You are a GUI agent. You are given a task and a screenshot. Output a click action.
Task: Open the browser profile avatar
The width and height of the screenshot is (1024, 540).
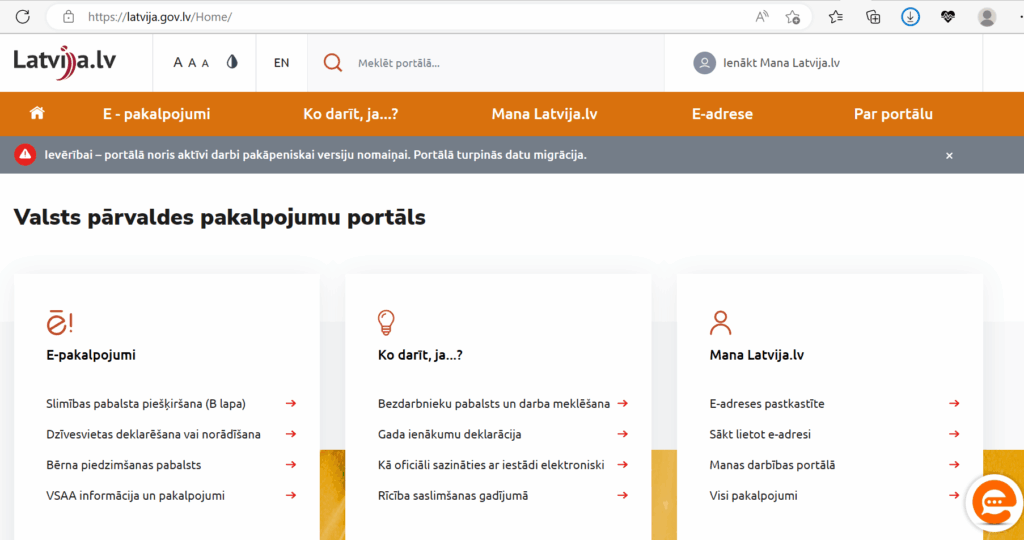coord(987,17)
